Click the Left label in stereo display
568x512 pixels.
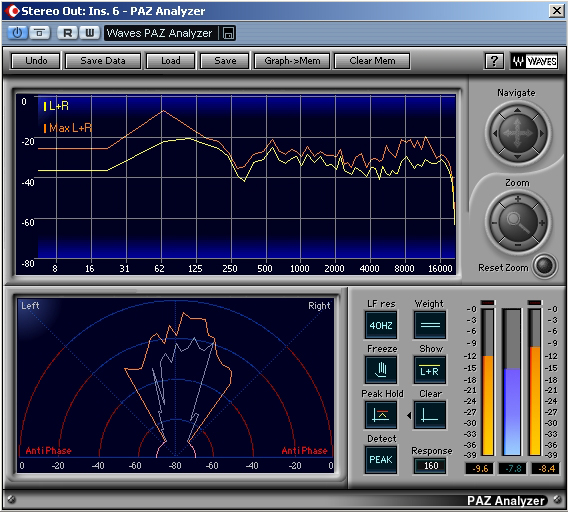coord(30,305)
